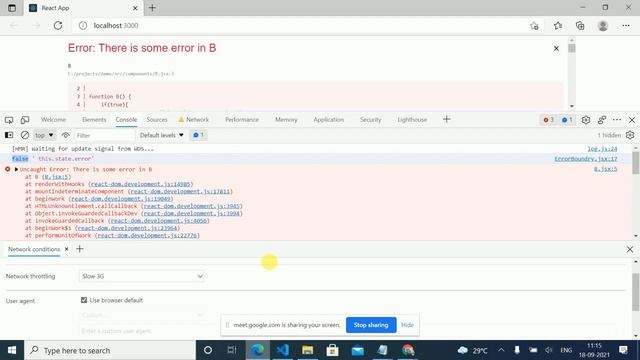The height and width of the screenshot is (360, 640).
Task: Open react-dom.development.js:17811 link
Action: (x=180, y=191)
